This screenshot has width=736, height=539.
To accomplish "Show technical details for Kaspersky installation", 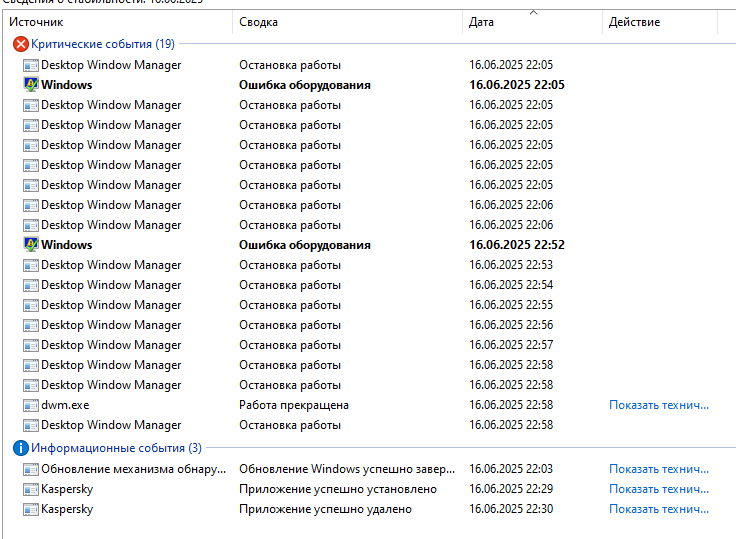I will click(659, 489).
